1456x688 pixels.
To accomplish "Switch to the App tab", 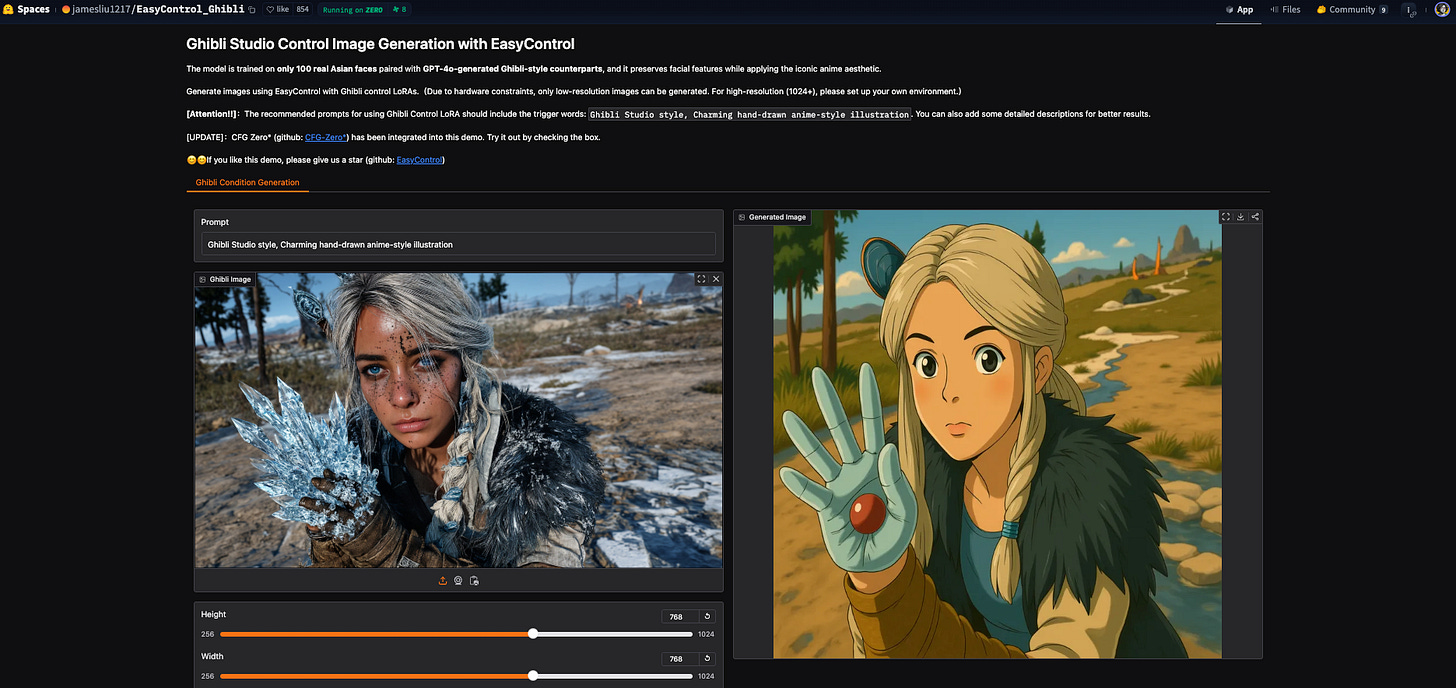I will point(1239,9).
